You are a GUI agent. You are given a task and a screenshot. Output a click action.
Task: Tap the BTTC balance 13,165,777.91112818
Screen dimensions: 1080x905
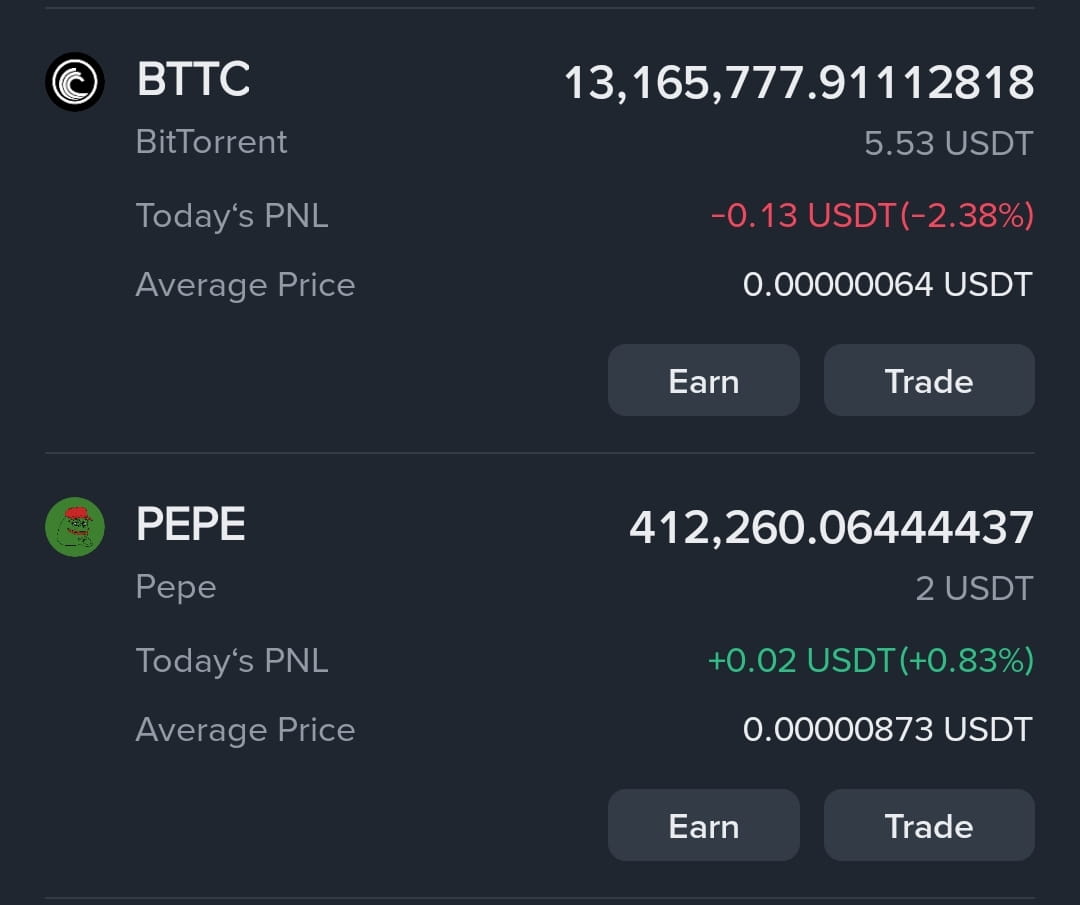[x=798, y=83]
